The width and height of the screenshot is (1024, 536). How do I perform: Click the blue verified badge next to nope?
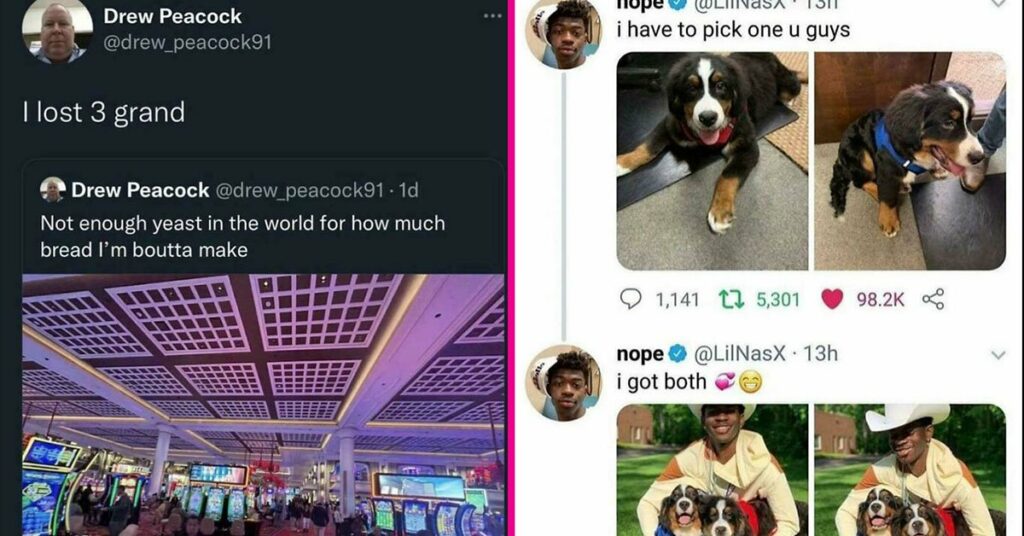[x=679, y=354]
